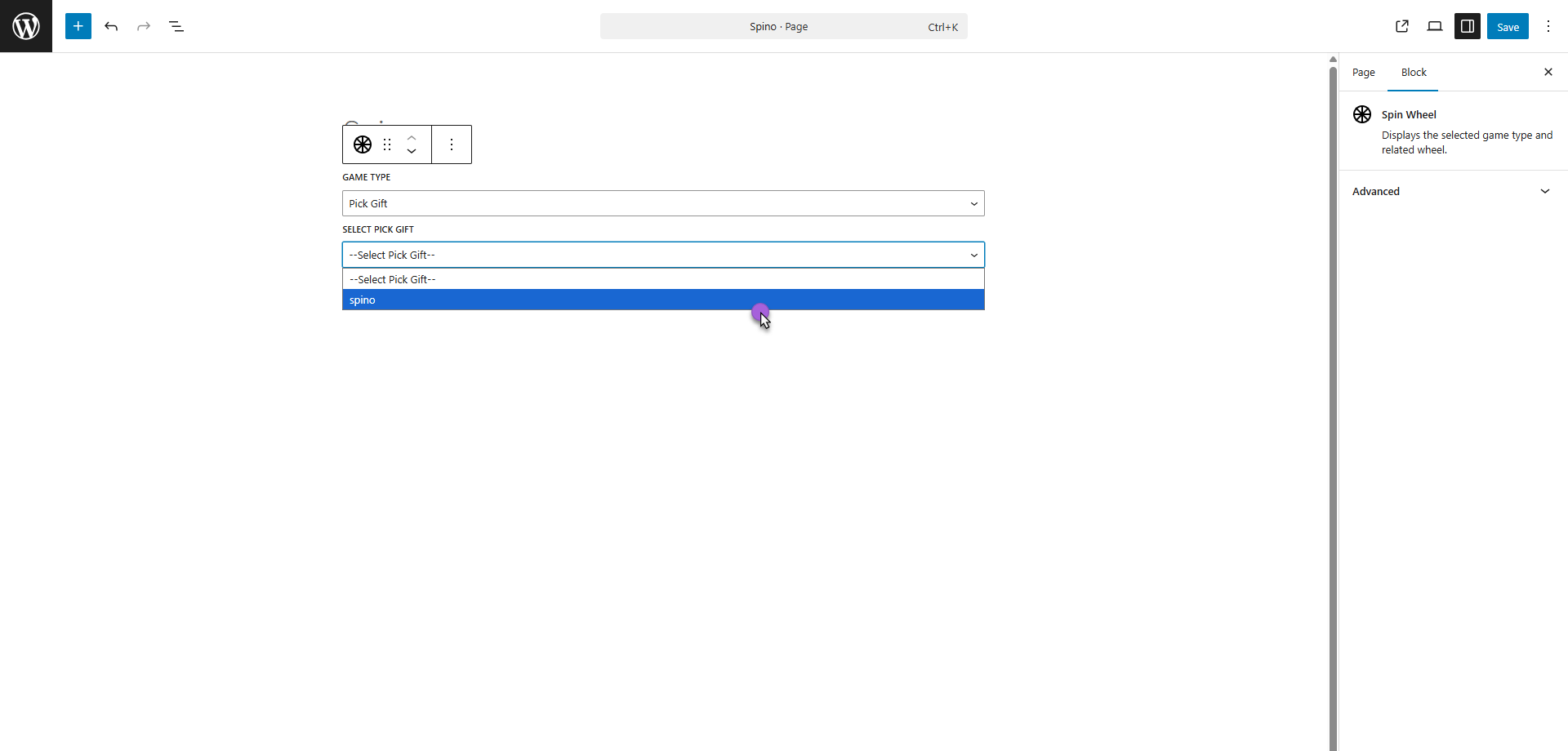The height and width of the screenshot is (751, 1568).
Task: Open the Game Type dropdown
Action: (x=662, y=203)
